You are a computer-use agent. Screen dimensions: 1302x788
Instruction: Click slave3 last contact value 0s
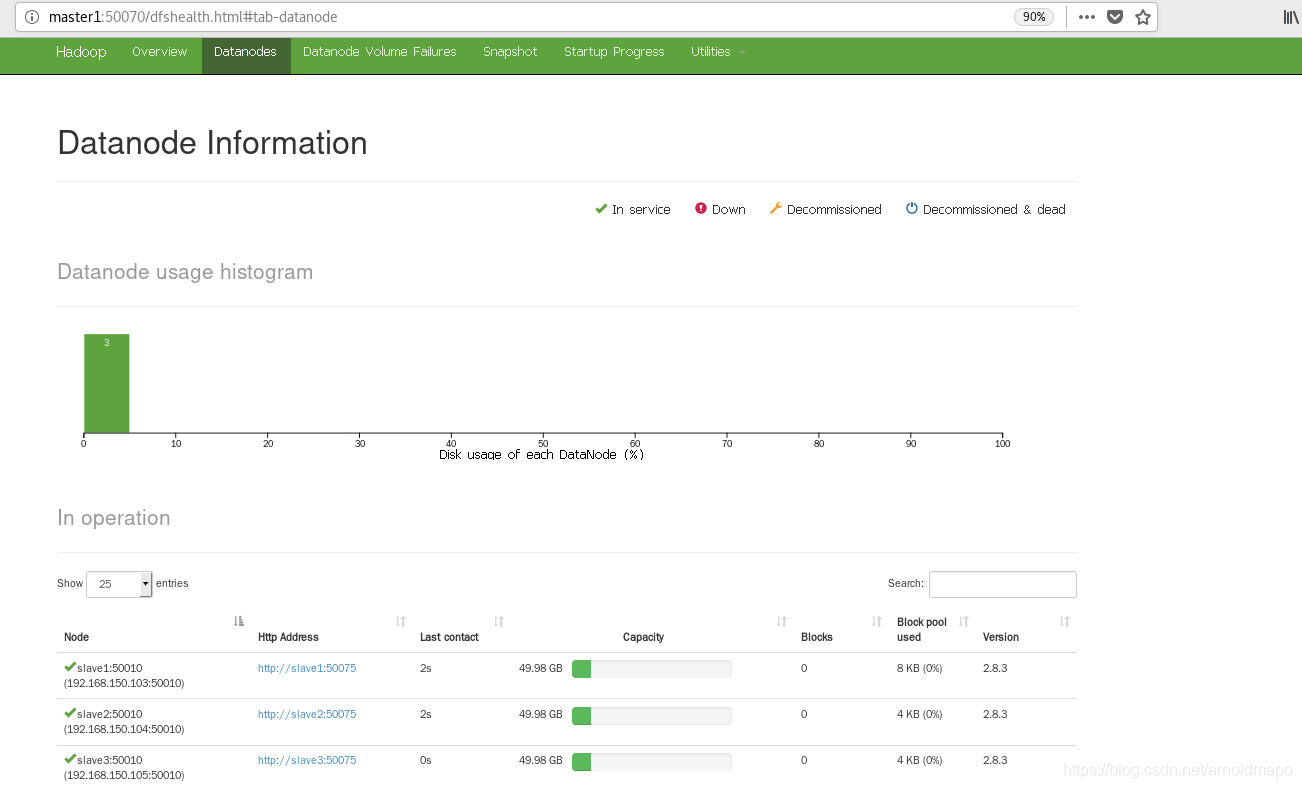[426, 760]
